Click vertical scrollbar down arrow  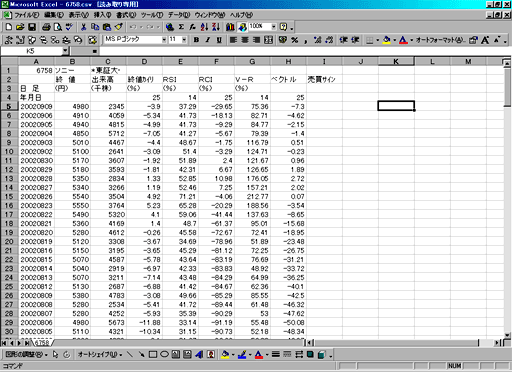coord(507,335)
